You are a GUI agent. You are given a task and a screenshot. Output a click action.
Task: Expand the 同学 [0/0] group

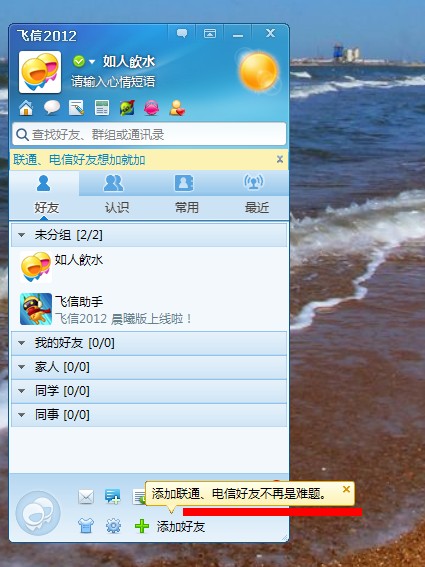click(x=149, y=391)
